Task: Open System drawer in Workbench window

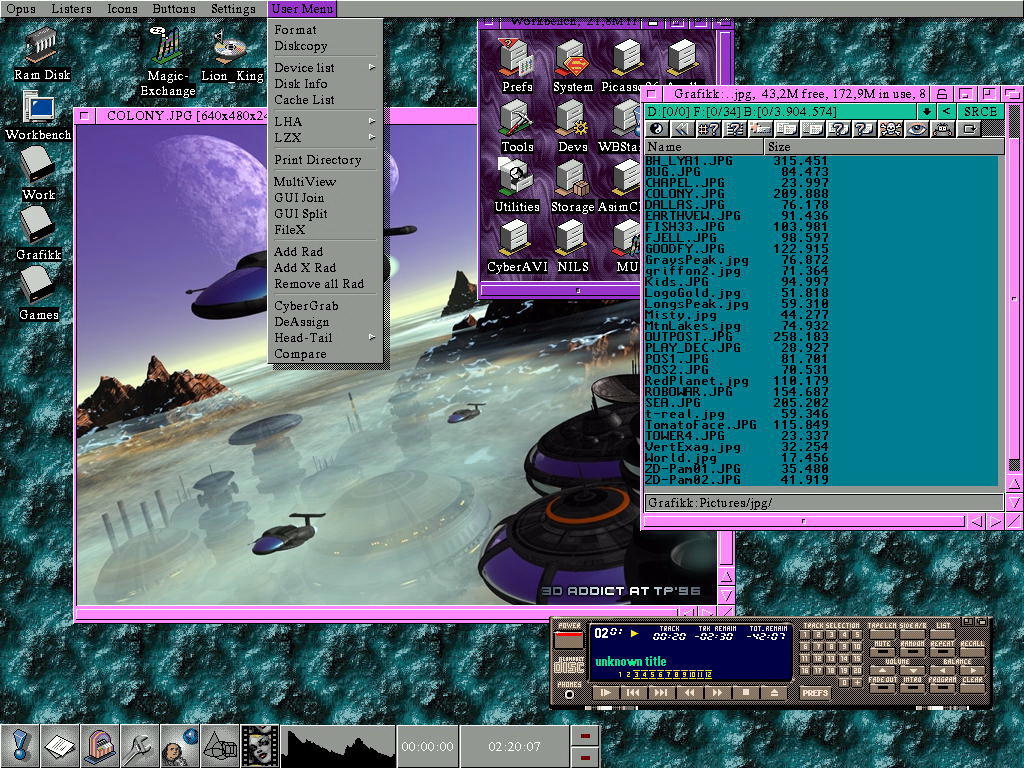Action: pyautogui.click(x=573, y=65)
